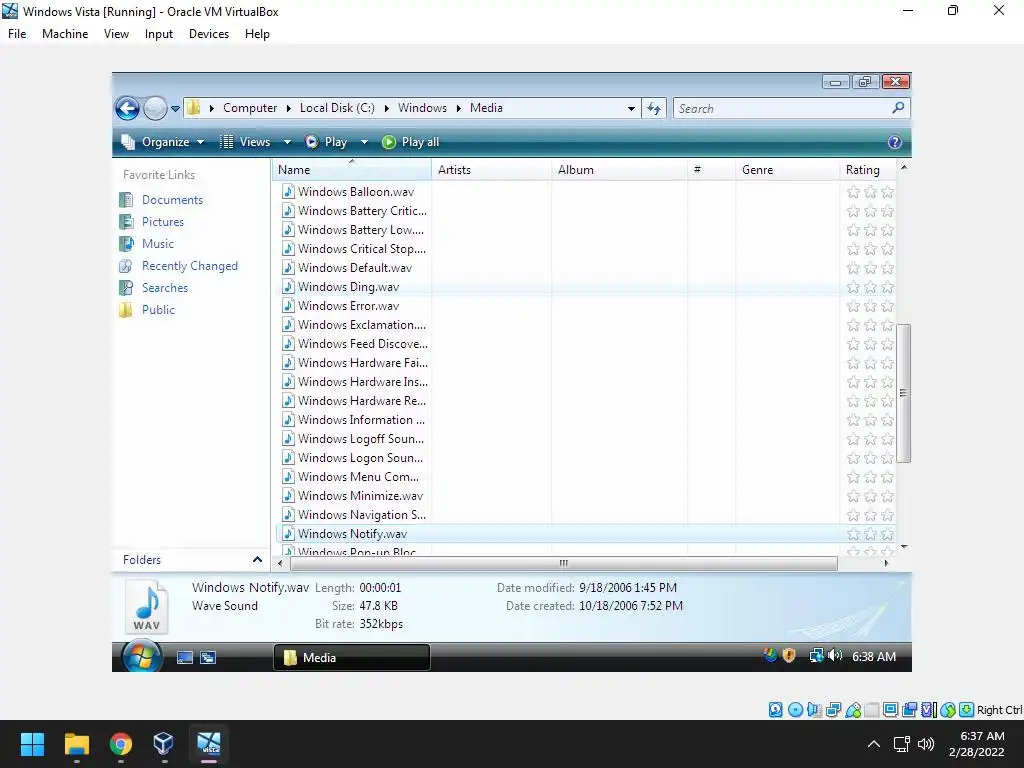The height and width of the screenshot is (768, 1024).
Task: Click scroll right arrow of horizontal scrollbar
Action: [886, 563]
